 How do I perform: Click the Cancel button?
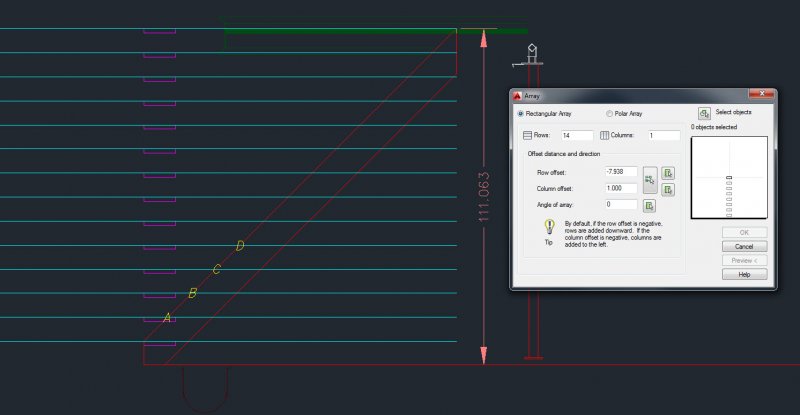tap(744, 247)
